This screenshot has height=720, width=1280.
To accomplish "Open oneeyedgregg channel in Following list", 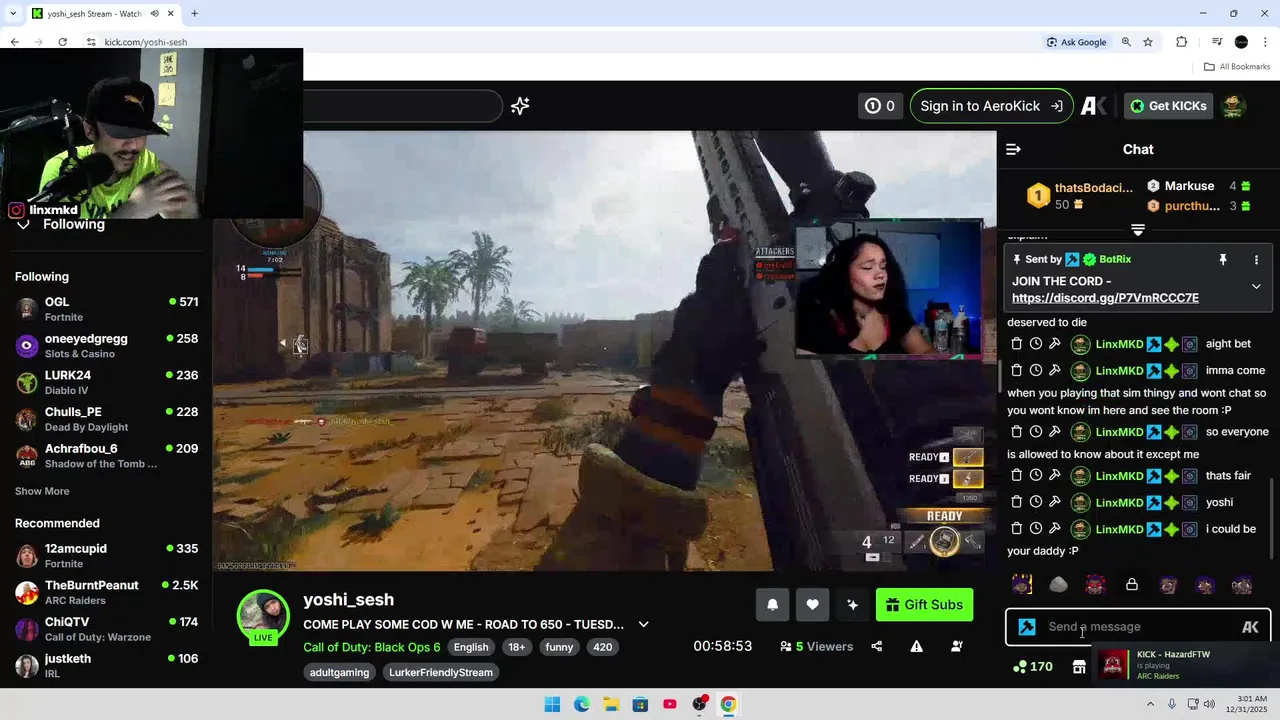I will point(106,346).
